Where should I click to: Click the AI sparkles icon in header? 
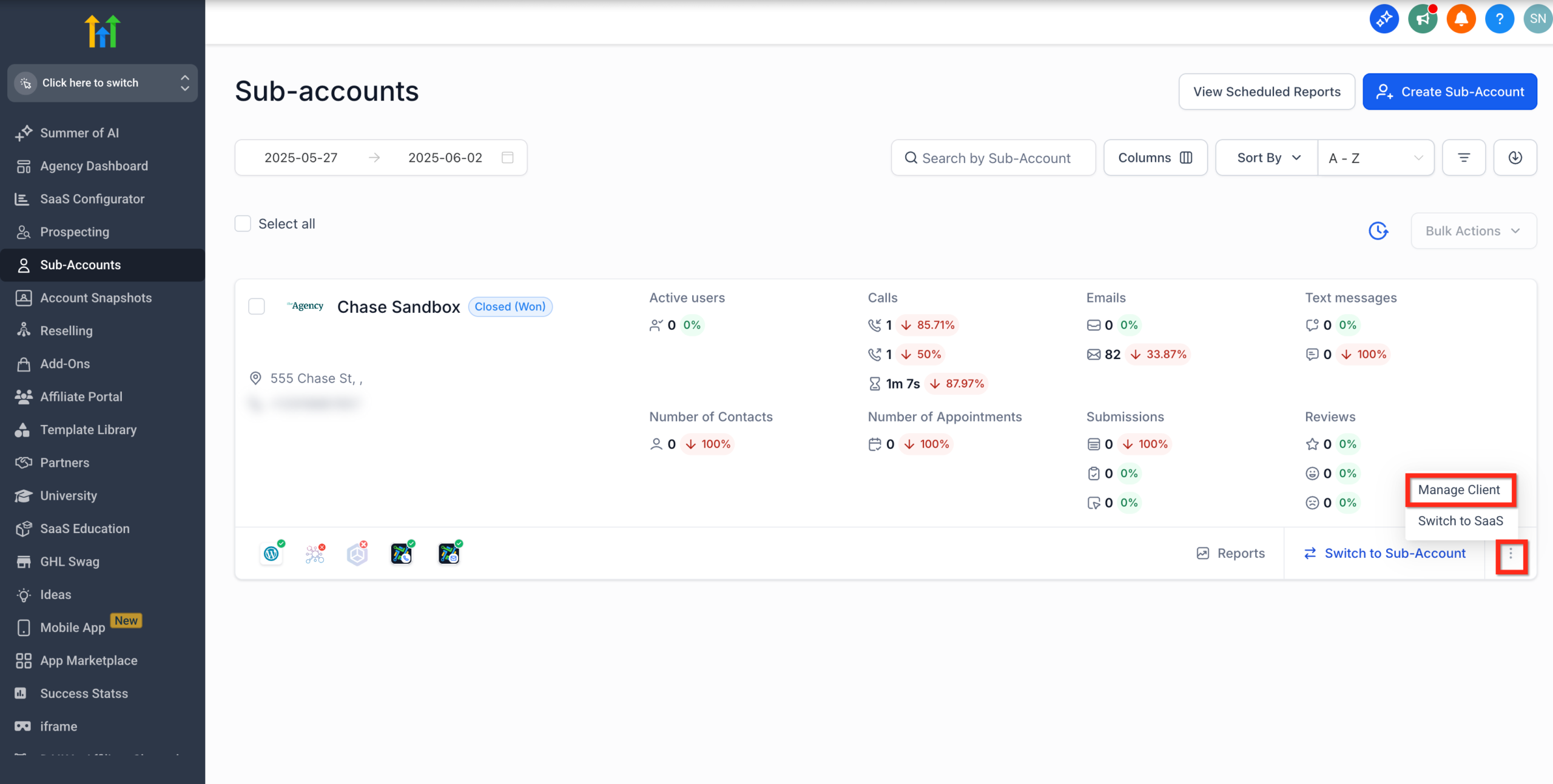coord(1384,19)
